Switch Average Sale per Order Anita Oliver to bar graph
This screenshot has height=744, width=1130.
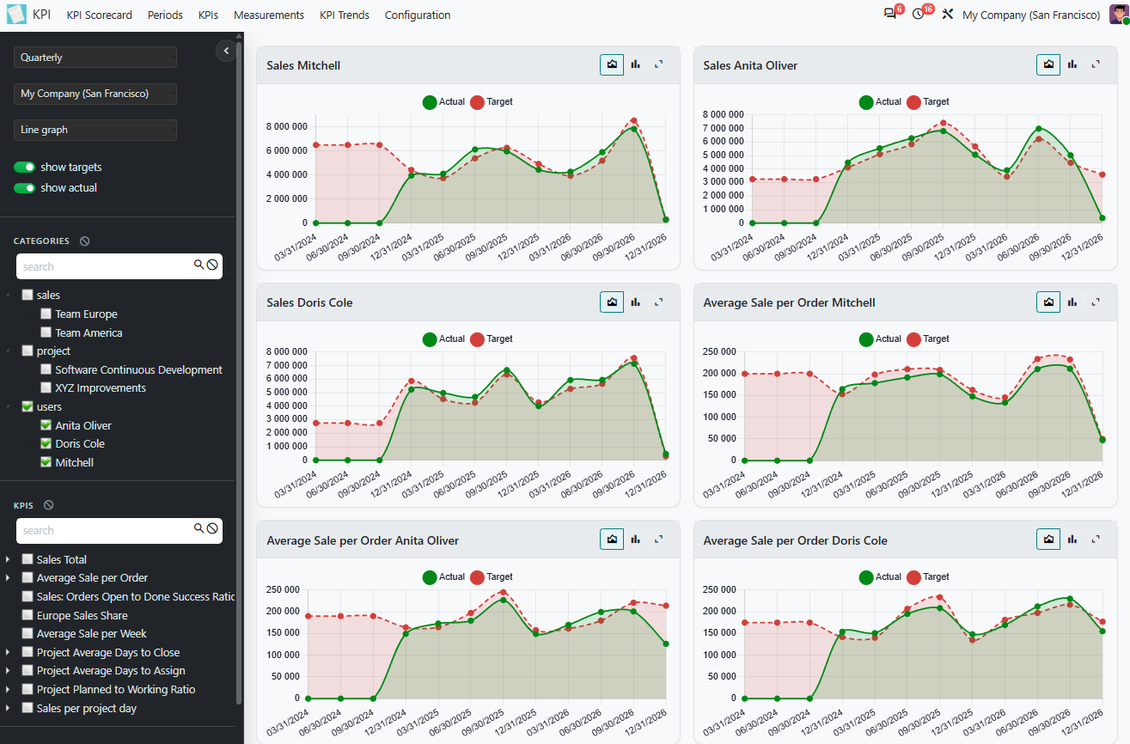636,539
